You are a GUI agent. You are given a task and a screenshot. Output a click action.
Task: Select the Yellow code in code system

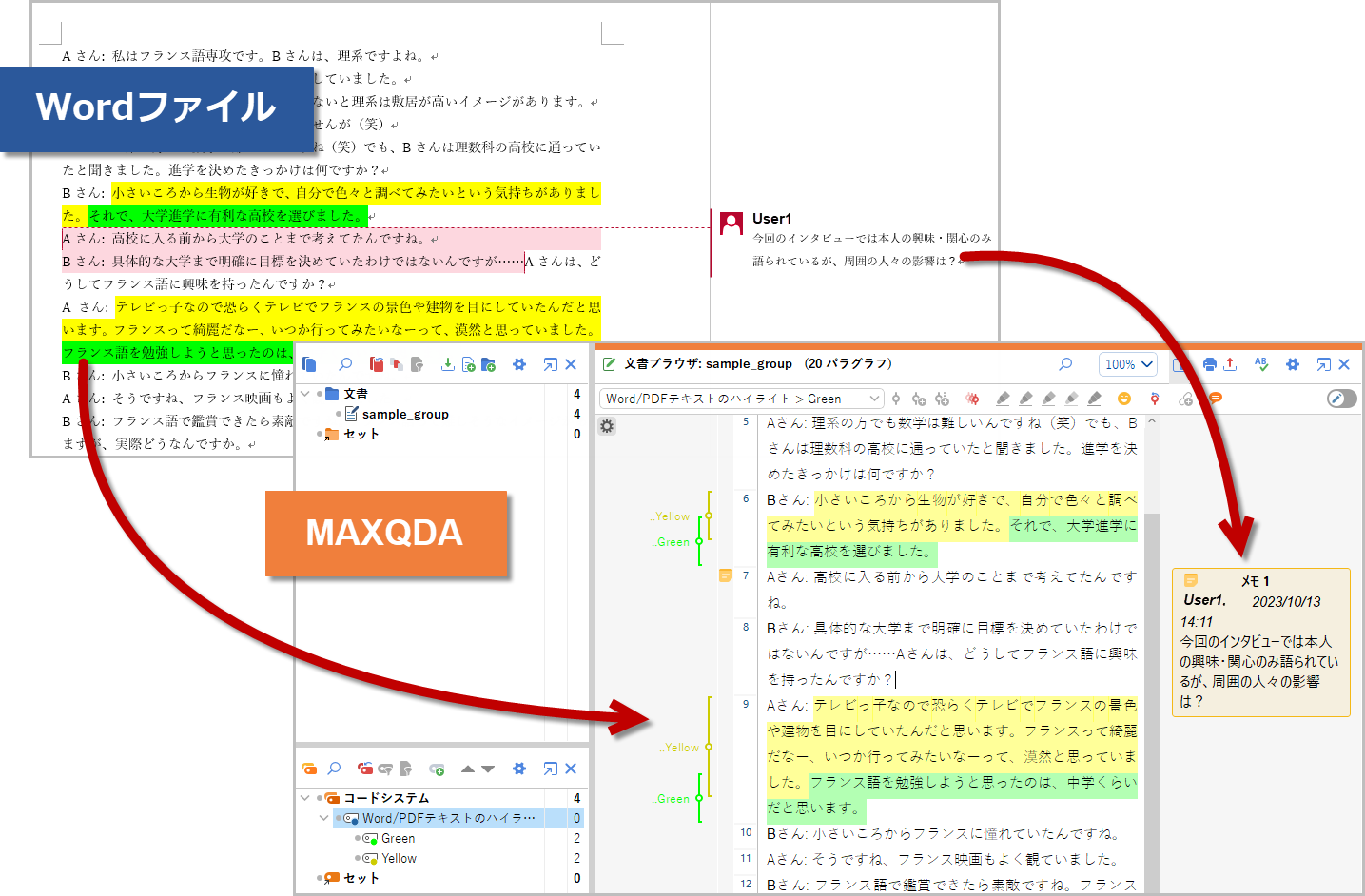pyautogui.click(x=399, y=858)
